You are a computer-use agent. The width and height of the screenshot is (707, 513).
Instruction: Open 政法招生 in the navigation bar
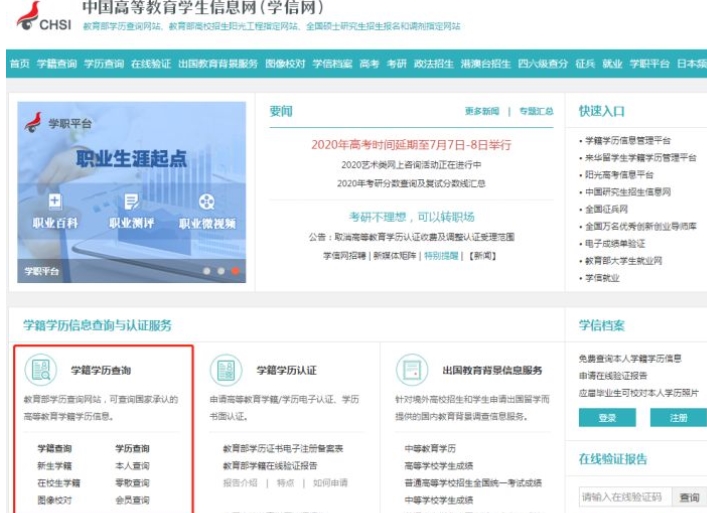pyautogui.click(x=434, y=64)
